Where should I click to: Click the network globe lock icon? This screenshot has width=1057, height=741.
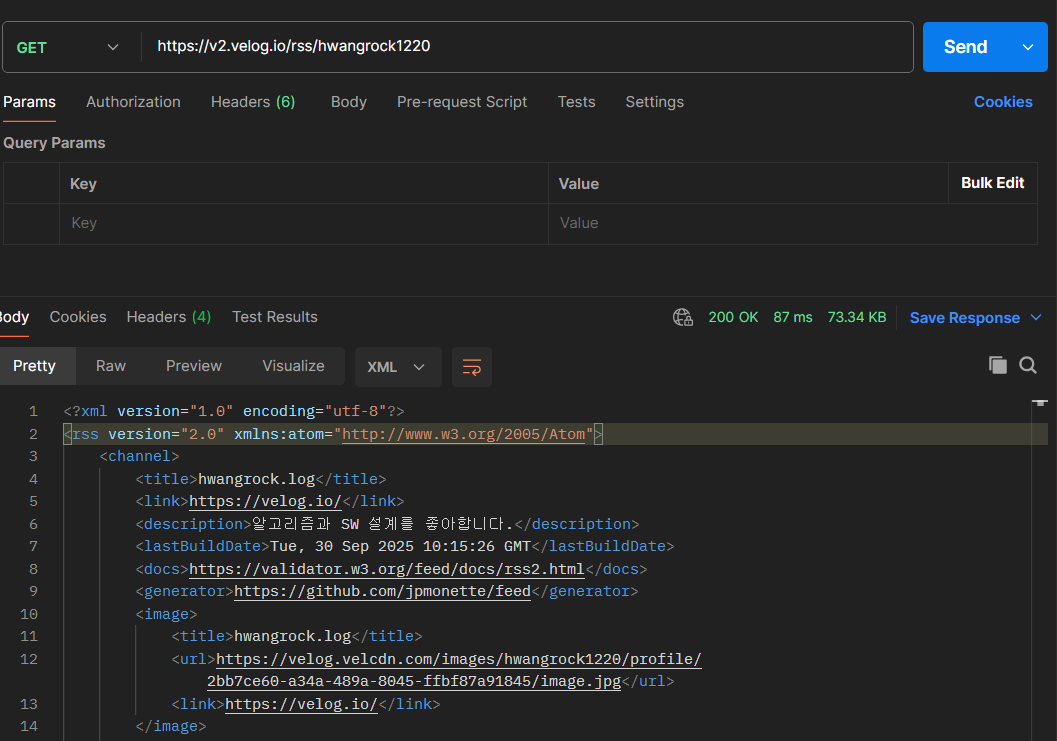click(x=683, y=317)
